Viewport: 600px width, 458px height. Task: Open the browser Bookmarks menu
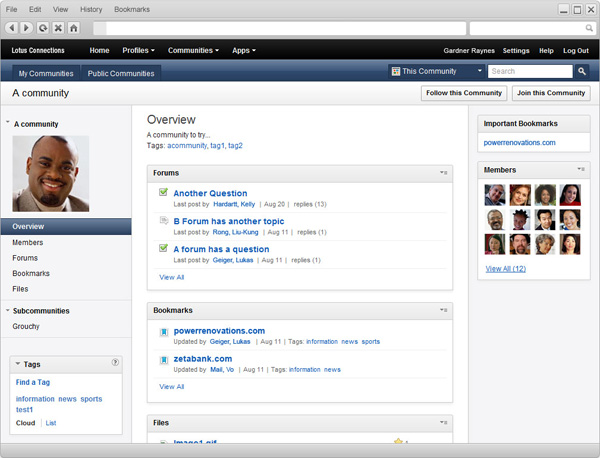coord(132,8)
